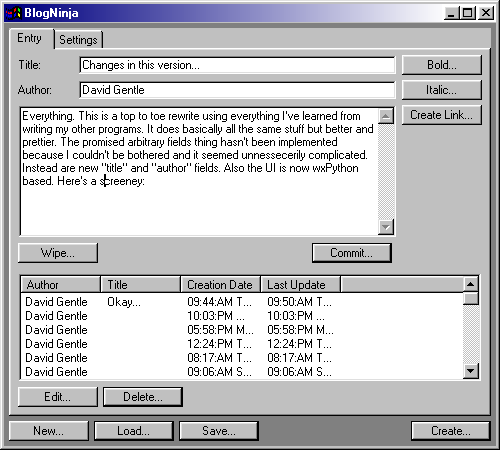Screen dimensions: 500x450
Task: Select the entry created at 12:24:PM
Action: point(242,344)
